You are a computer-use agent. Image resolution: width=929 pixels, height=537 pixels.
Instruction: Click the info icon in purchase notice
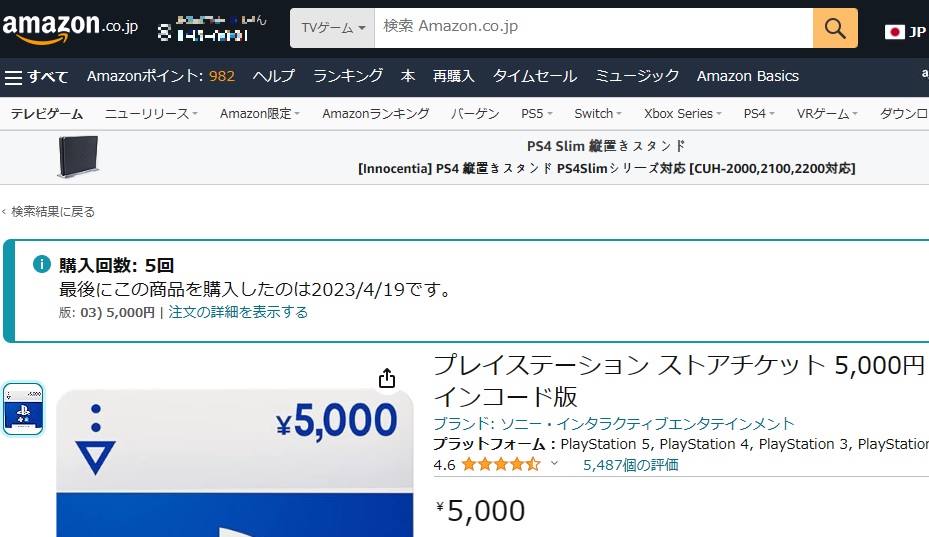click(41, 264)
